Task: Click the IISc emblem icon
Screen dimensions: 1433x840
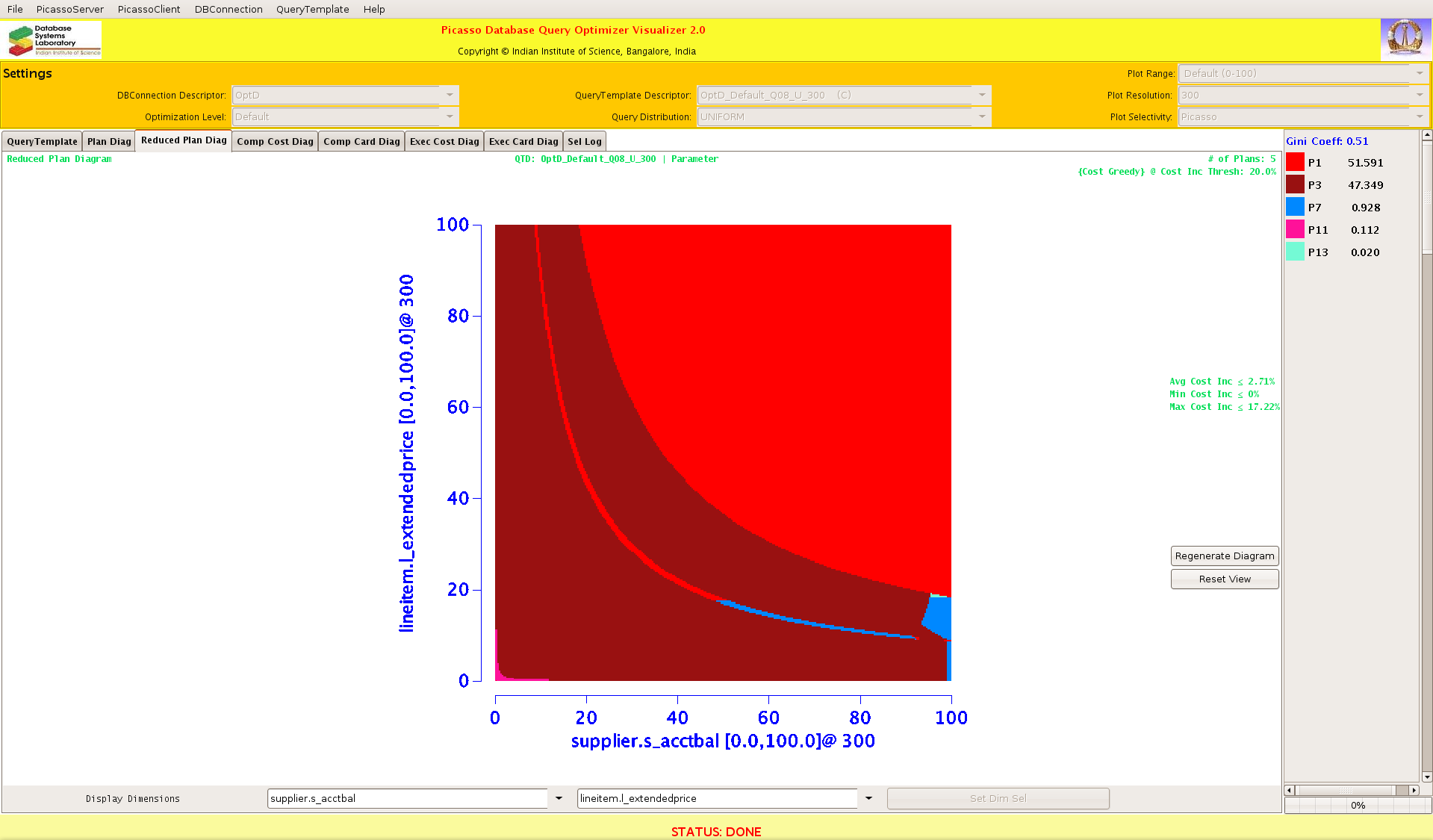Action: pyautogui.click(x=1405, y=39)
